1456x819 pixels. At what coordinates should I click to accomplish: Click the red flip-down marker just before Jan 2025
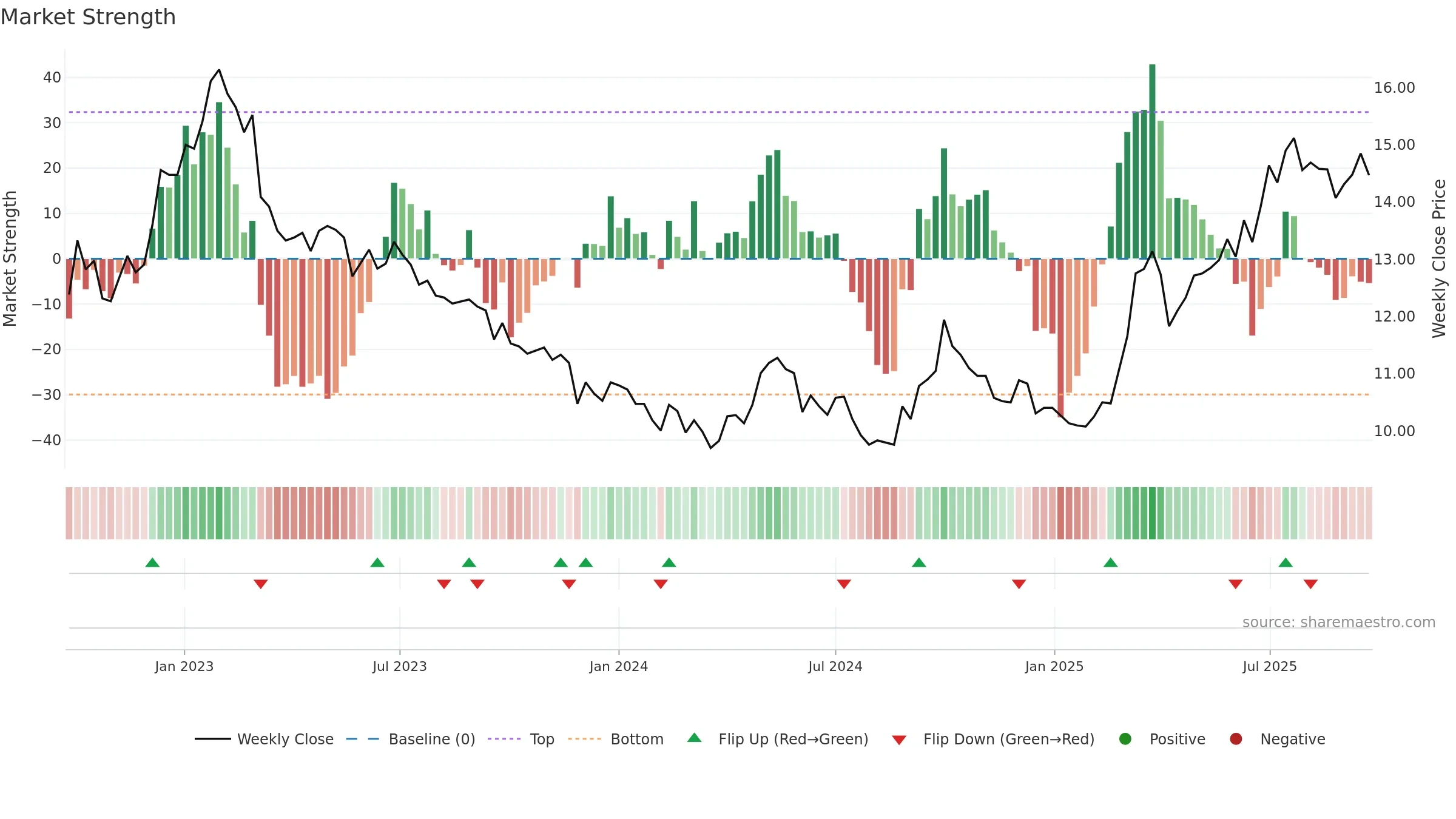(x=1019, y=584)
